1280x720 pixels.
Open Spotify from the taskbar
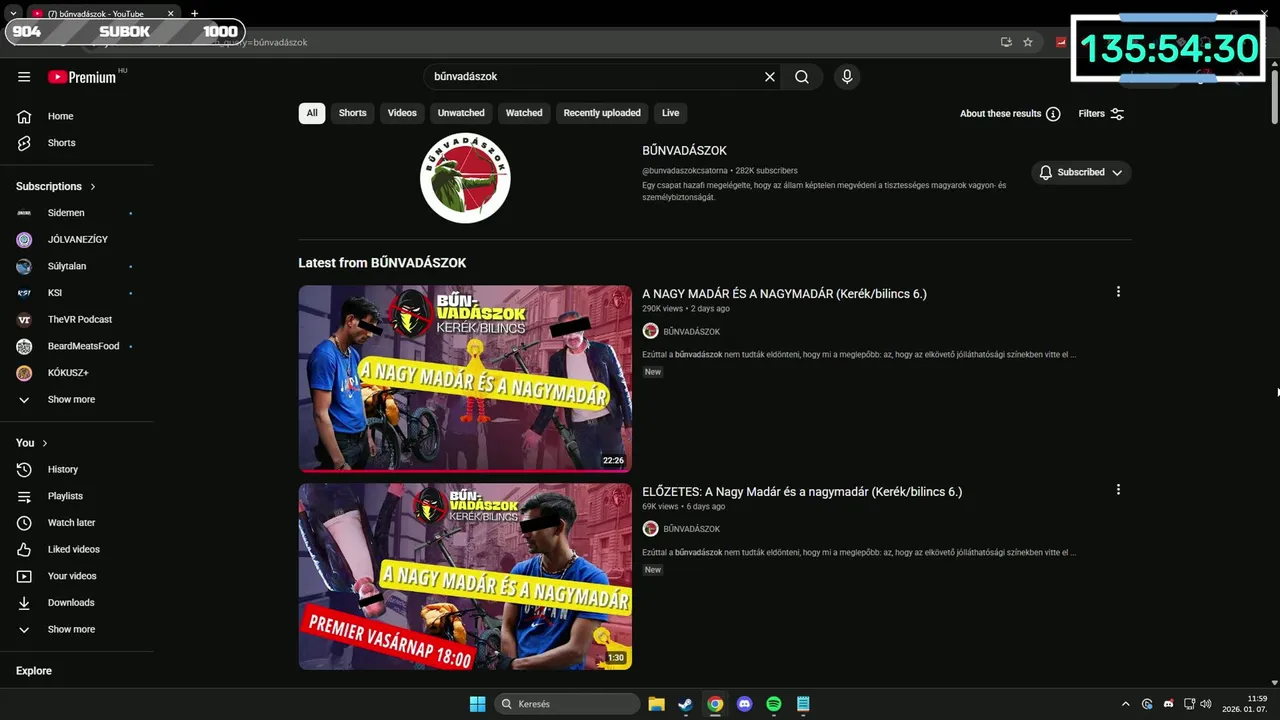coord(774,704)
